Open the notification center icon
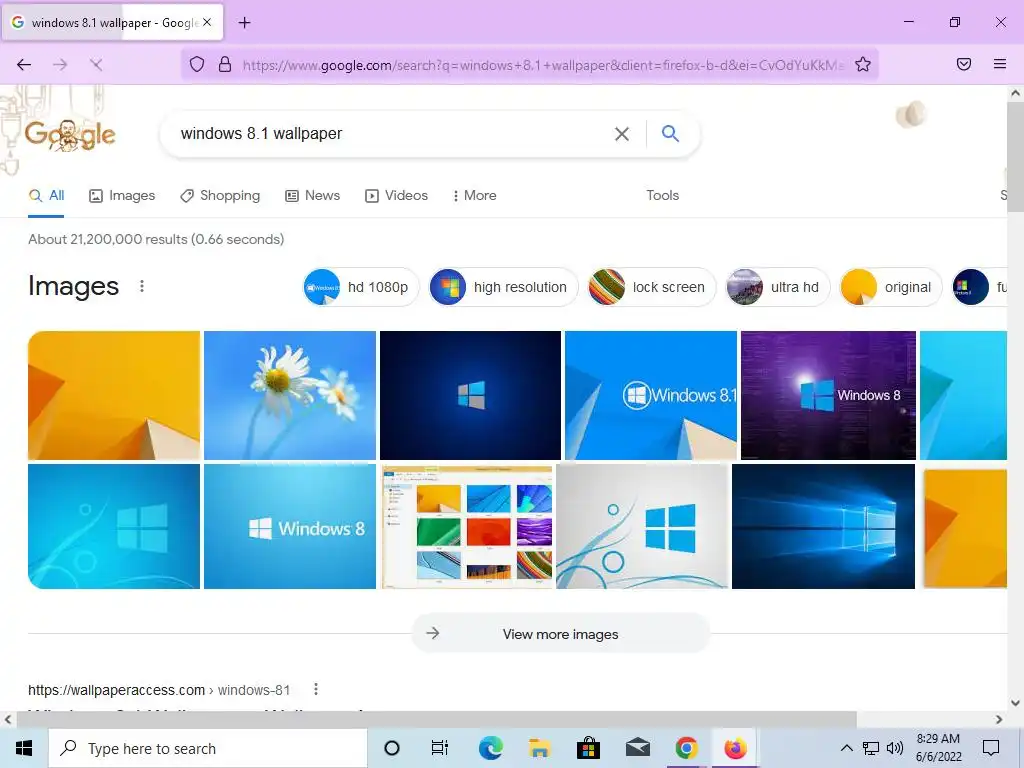 pyautogui.click(x=991, y=748)
